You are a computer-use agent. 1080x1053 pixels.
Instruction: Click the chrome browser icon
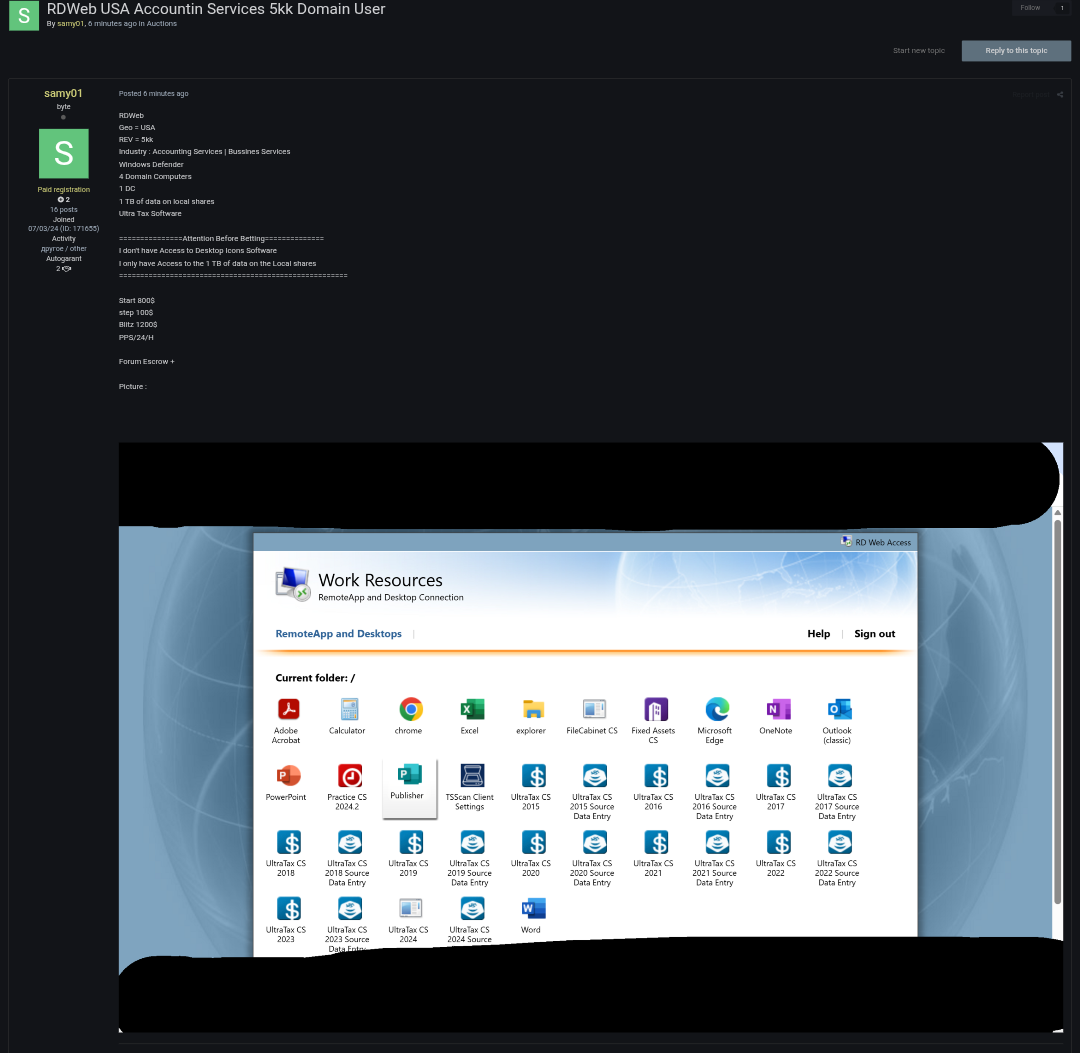[410, 710]
